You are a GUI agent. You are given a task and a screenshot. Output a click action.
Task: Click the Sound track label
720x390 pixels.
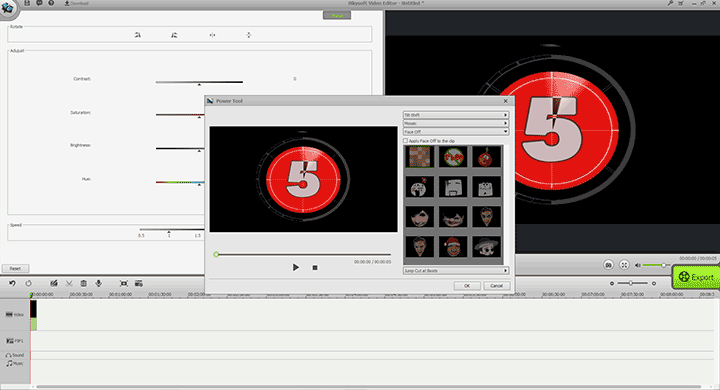[x=15, y=355]
